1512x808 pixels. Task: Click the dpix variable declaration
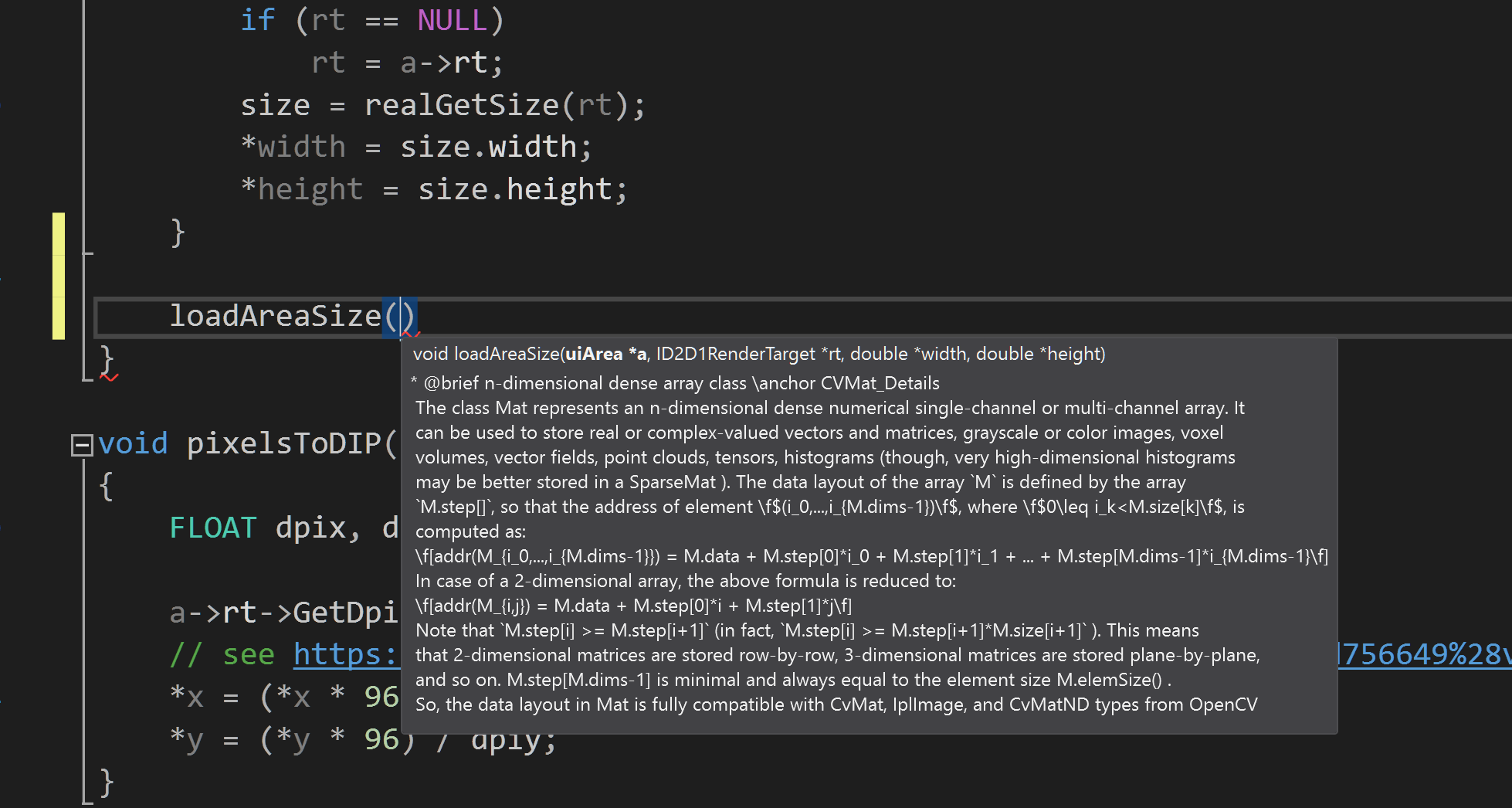pos(310,528)
